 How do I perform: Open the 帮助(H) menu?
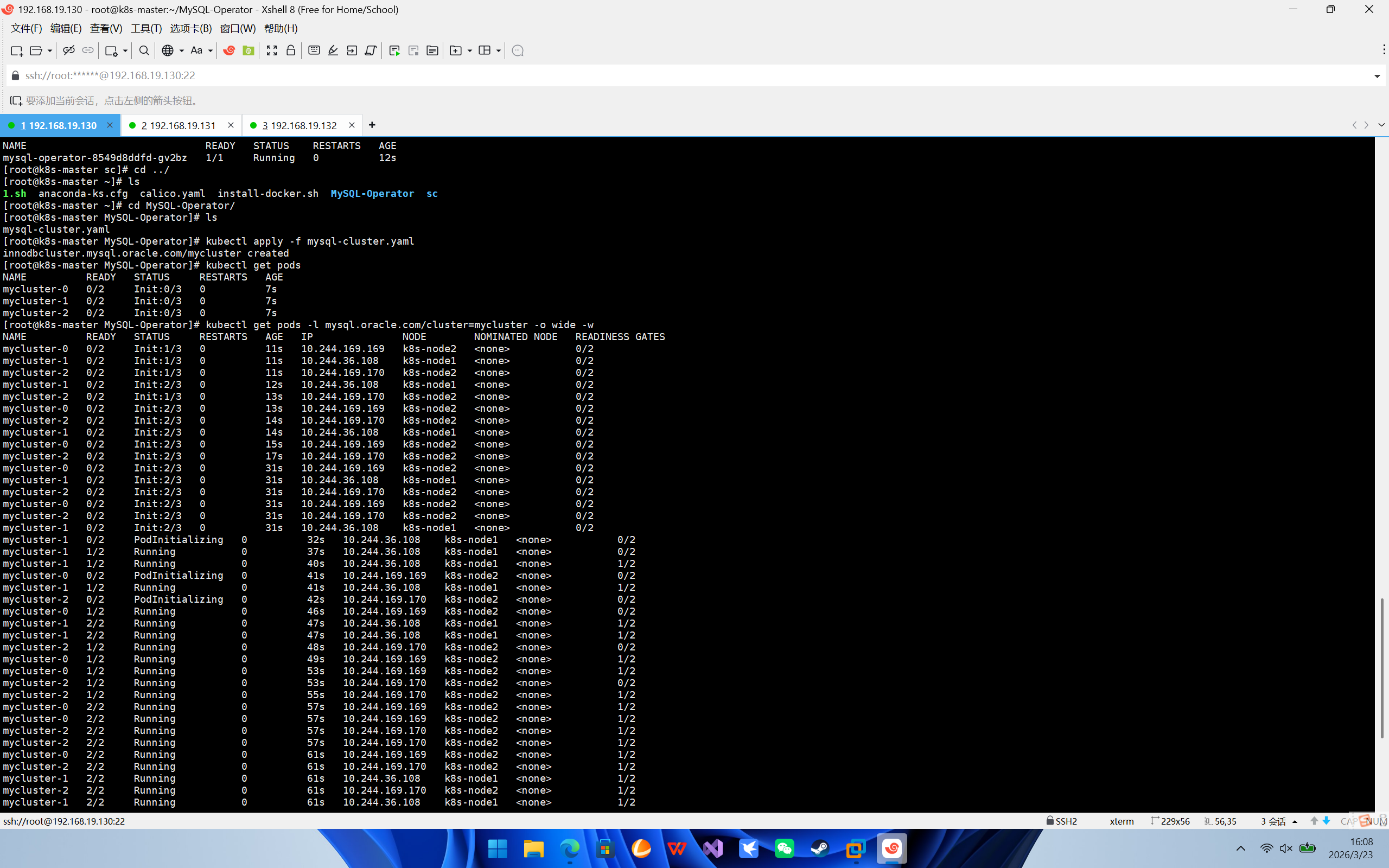pos(281,28)
